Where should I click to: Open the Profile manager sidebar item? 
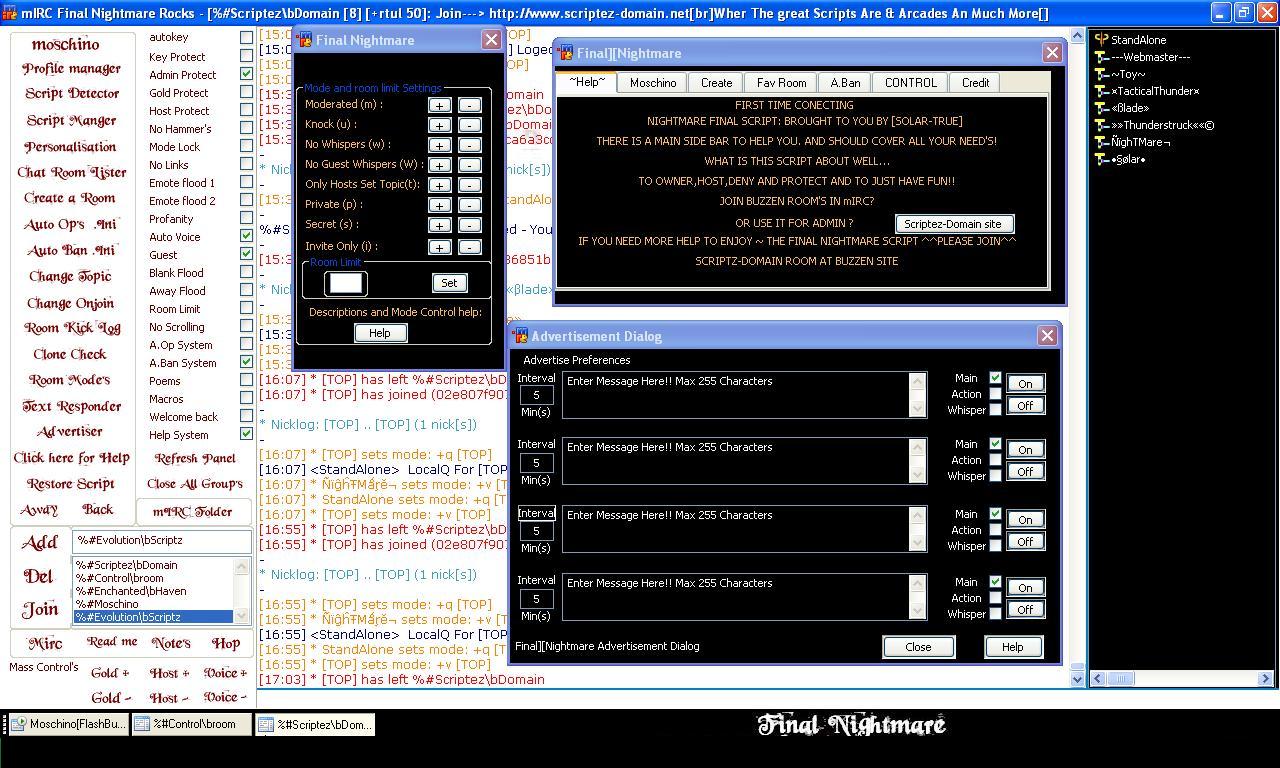pyautogui.click(x=71, y=69)
